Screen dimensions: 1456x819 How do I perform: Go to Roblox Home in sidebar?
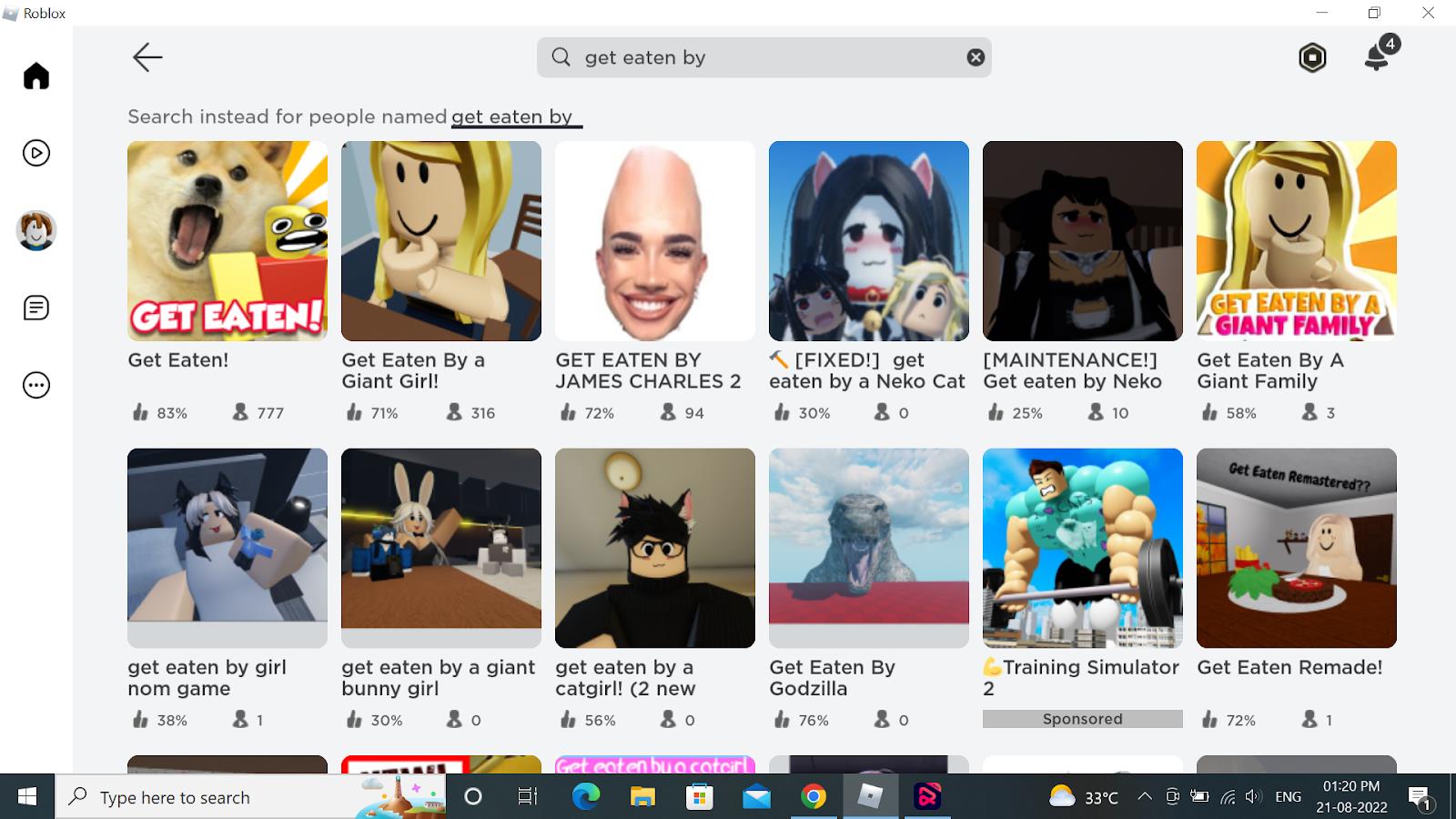pos(36,76)
